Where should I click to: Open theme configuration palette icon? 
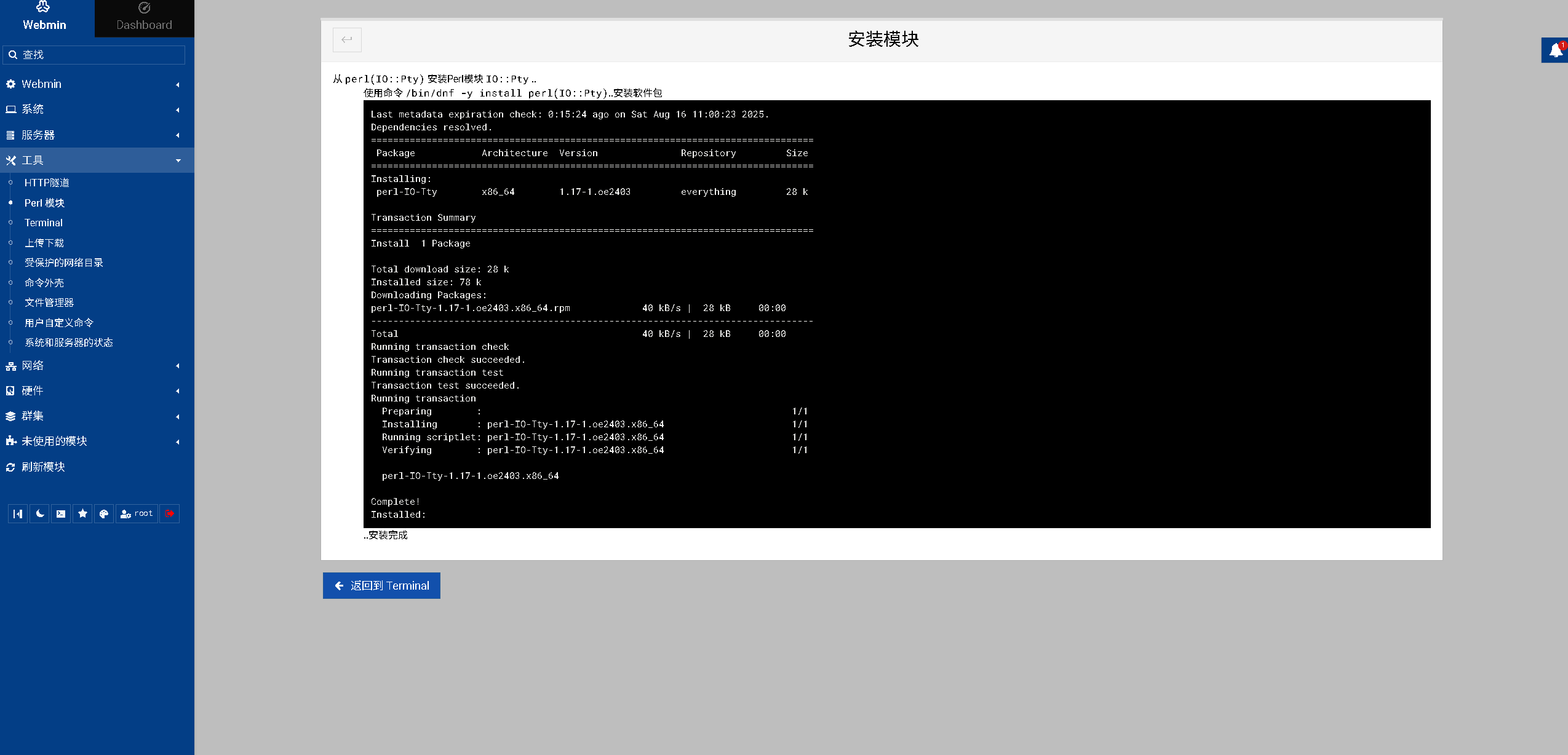point(104,513)
